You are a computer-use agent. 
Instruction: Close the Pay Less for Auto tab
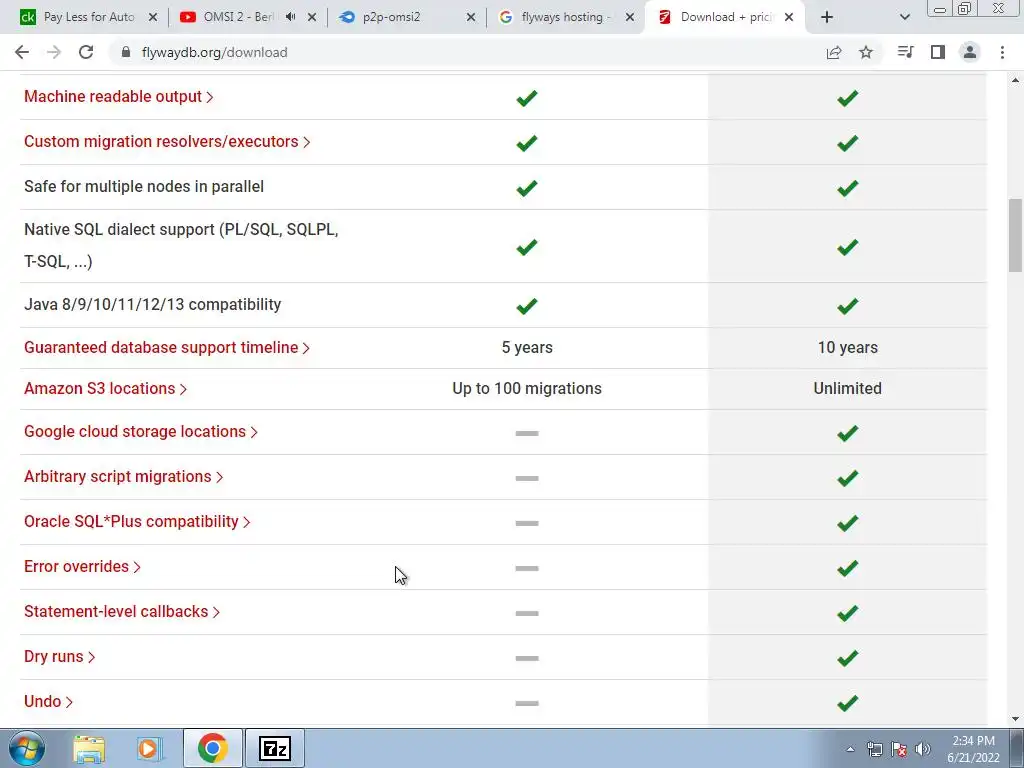pyautogui.click(x=153, y=17)
